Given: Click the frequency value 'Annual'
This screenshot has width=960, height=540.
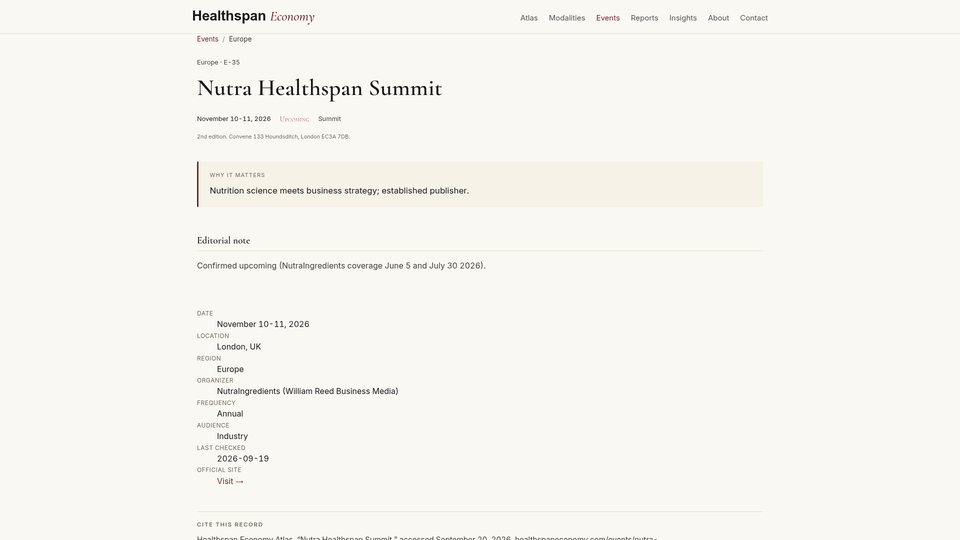Looking at the screenshot, I should coord(230,414).
